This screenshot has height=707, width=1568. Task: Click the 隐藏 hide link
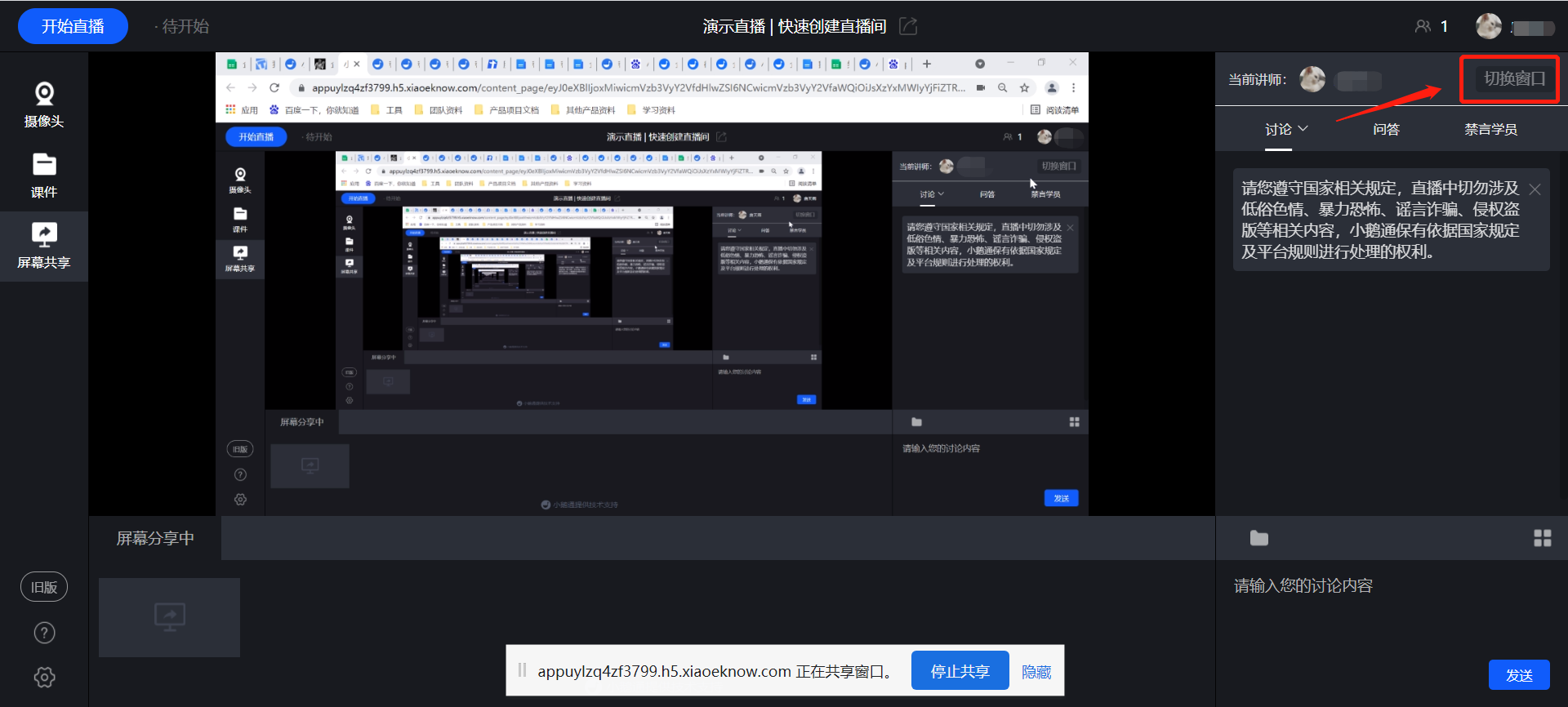pyautogui.click(x=1036, y=672)
